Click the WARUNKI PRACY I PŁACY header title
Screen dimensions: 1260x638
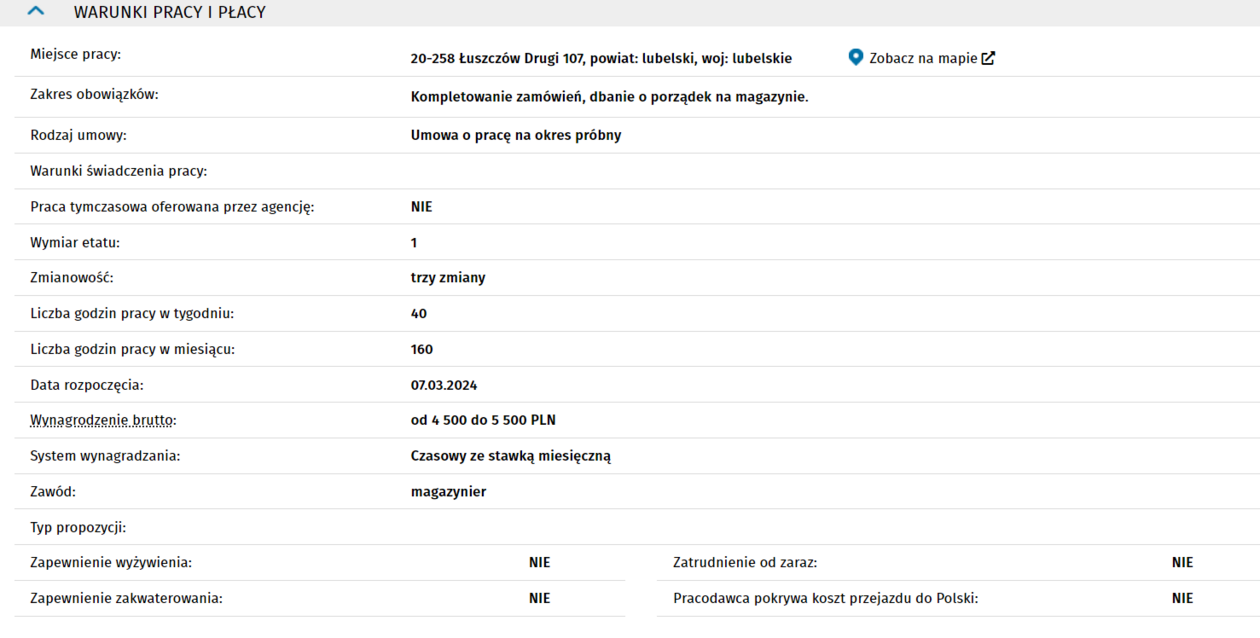[x=169, y=13]
